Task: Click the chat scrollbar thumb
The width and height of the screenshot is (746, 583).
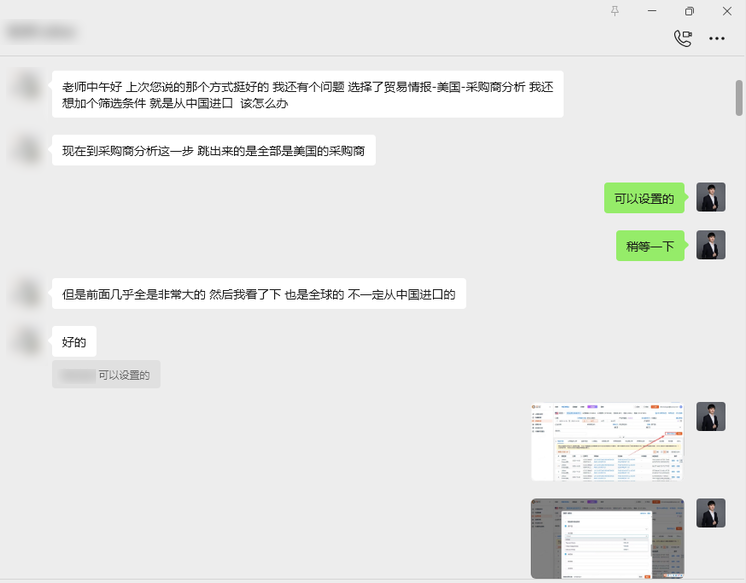Action: coord(739,98)
